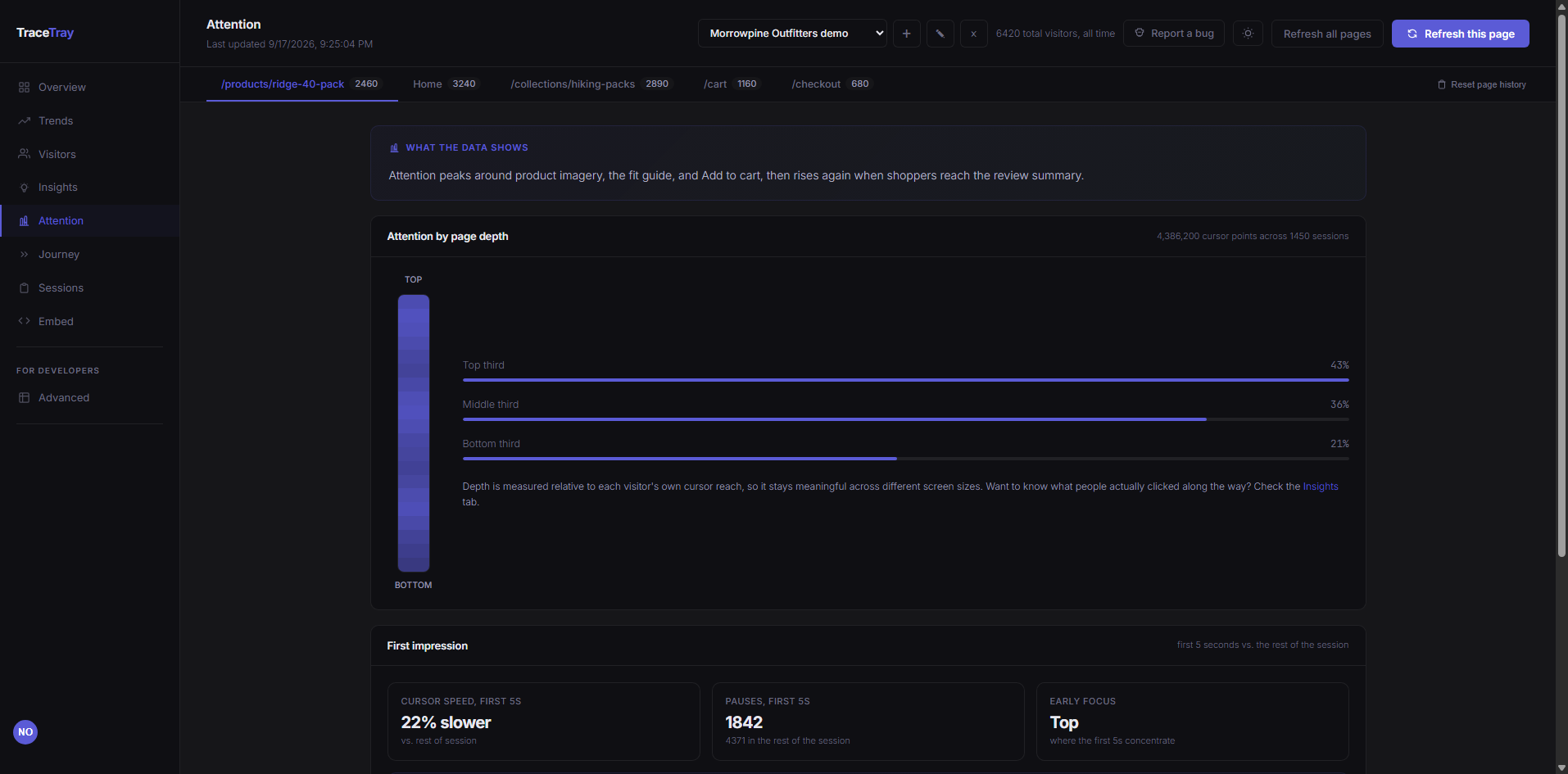This screenshot has width=1568, height=774.
Task: Switch to the /products/ridge-40-pack tab
Action: 301,84
